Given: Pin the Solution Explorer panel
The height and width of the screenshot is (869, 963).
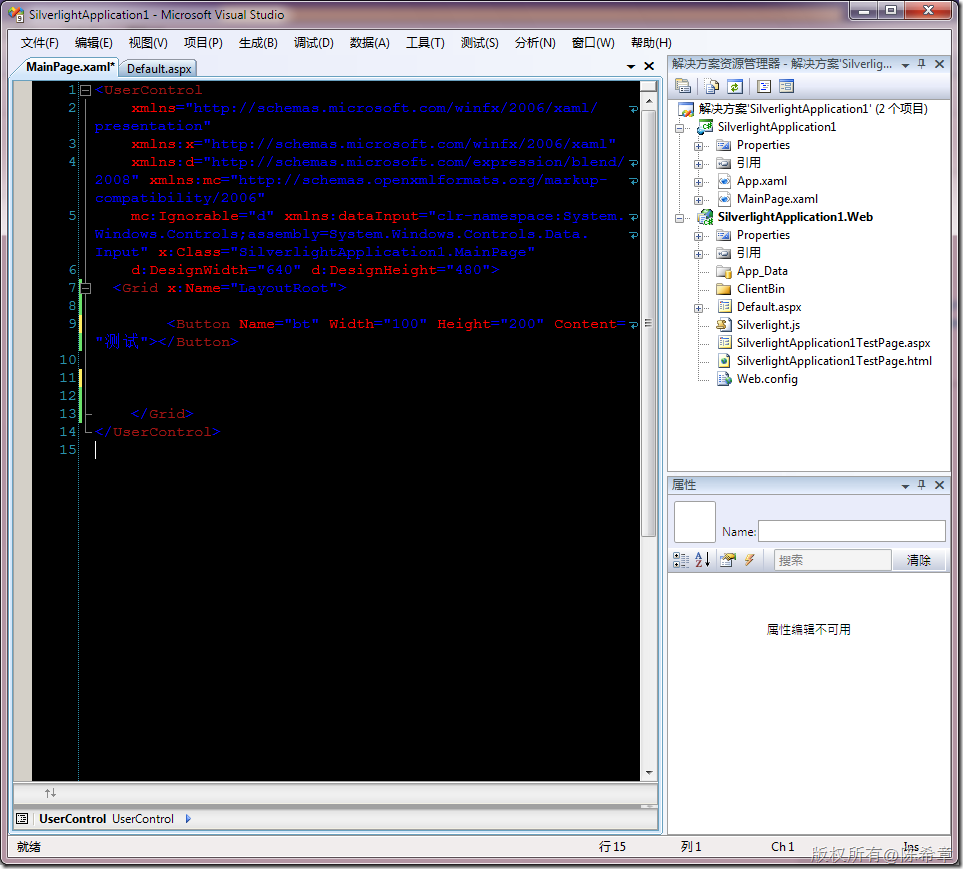Looking at the screenshot, I should pyautogui.click(x=921, y=64).
